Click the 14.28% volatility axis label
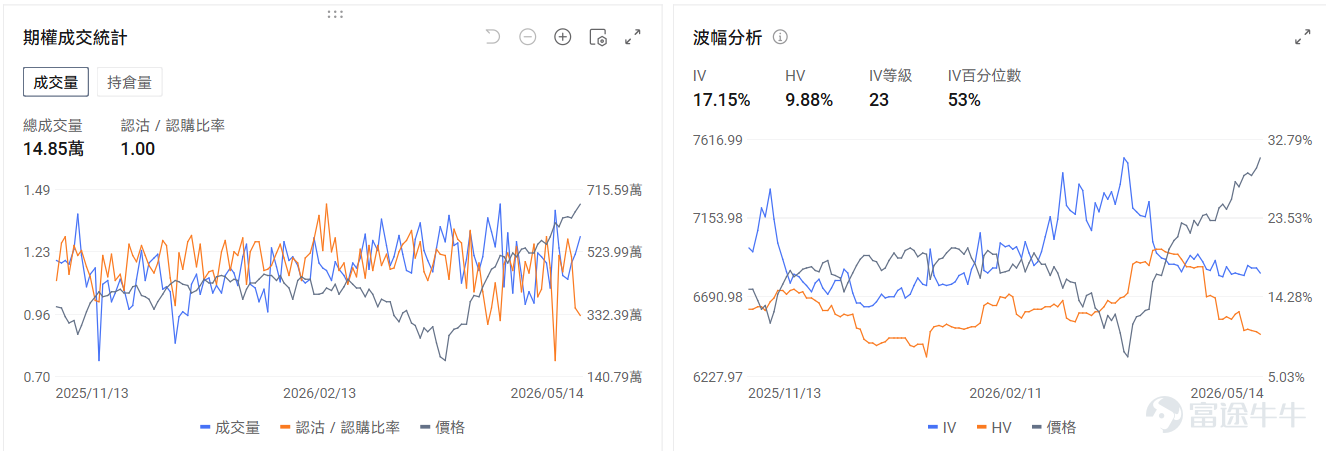This screenshot has width=1326, height=451. pos(1289,297)
